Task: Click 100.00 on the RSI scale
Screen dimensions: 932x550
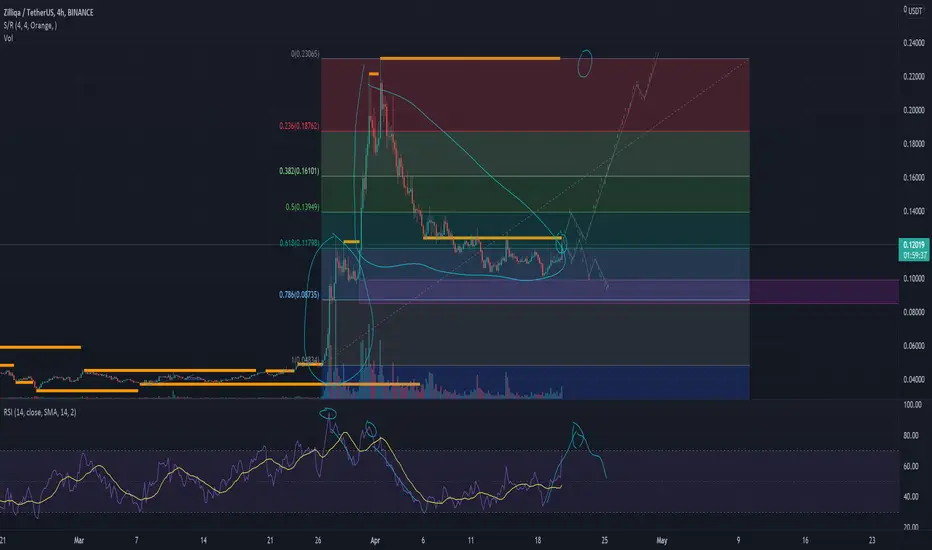Action: point(912,405)
